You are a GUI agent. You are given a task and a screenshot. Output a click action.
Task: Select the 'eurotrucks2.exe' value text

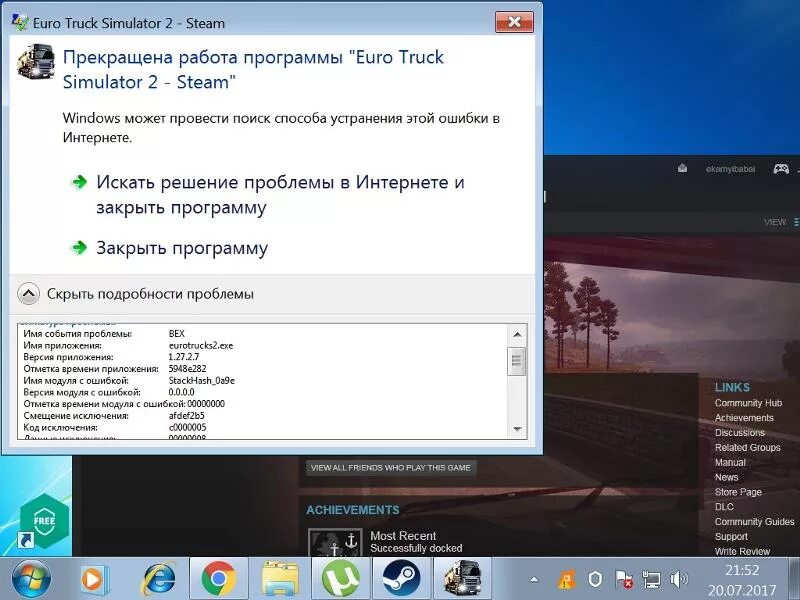pos(201,345)
